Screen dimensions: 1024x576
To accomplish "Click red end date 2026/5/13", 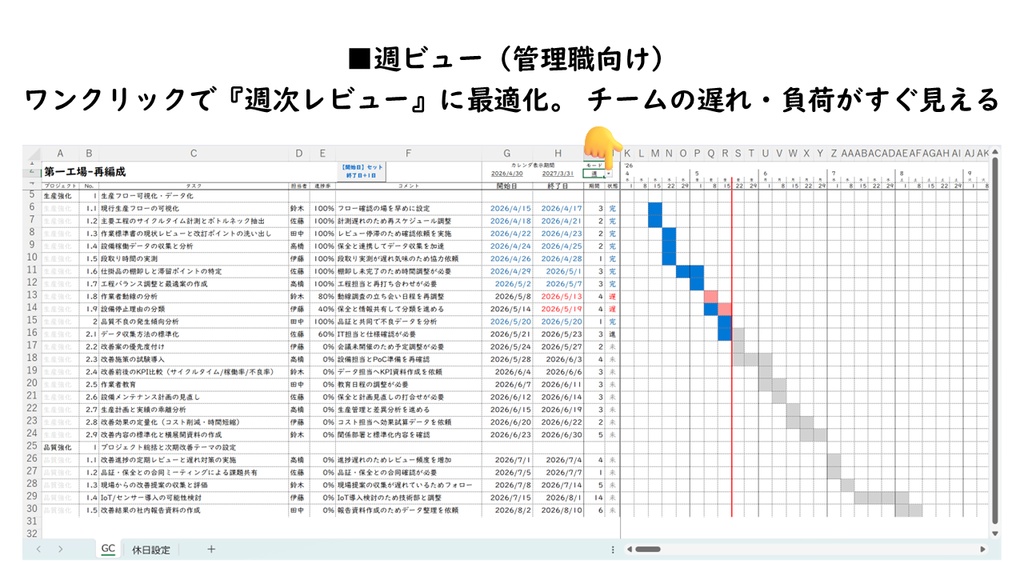I will (x=558, y=296).
